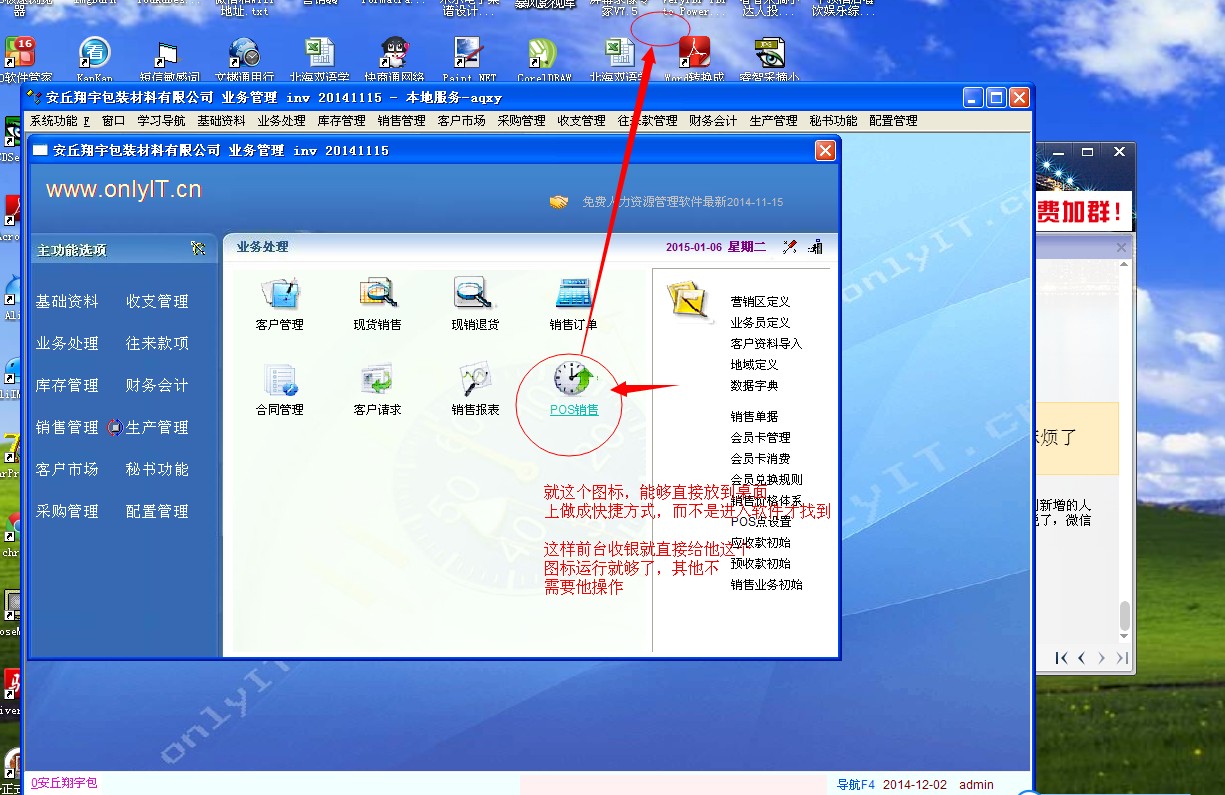The height and width of the screenshot is (795, 1225).
Task: Open the 财务会计 menu in menu bar
Action: pyautogui.click(x=713, y=121)
